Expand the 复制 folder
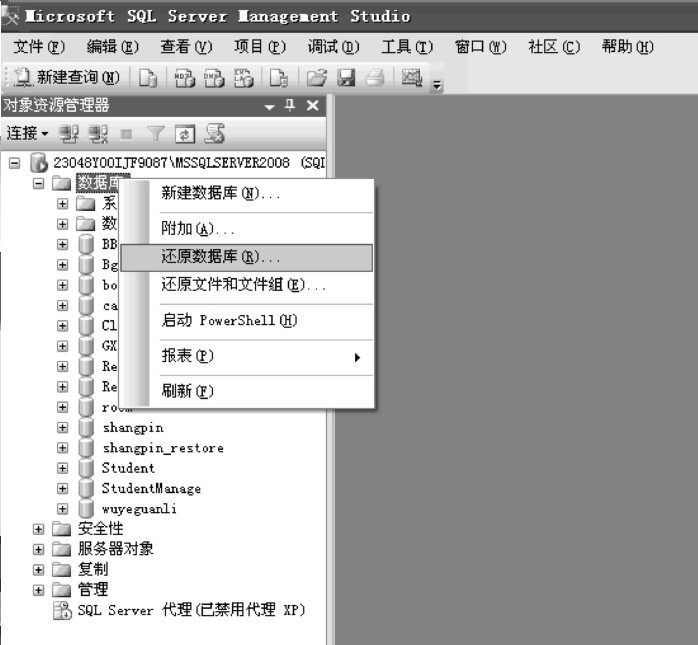This screenshot has height=645, width=698. click(x=39, y=570)
